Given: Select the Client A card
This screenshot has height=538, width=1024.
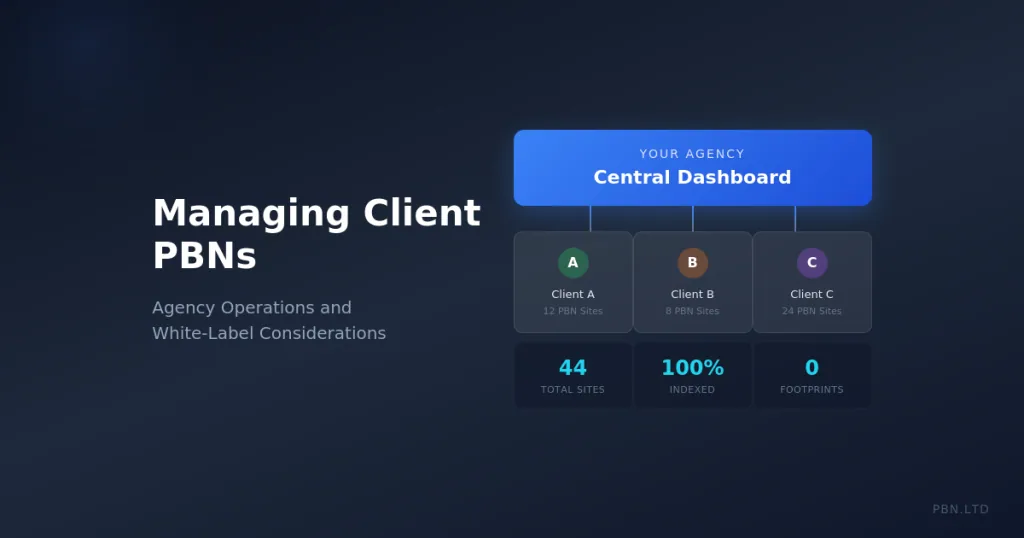Looking at the screenshot, I should (x=573, y=282).
